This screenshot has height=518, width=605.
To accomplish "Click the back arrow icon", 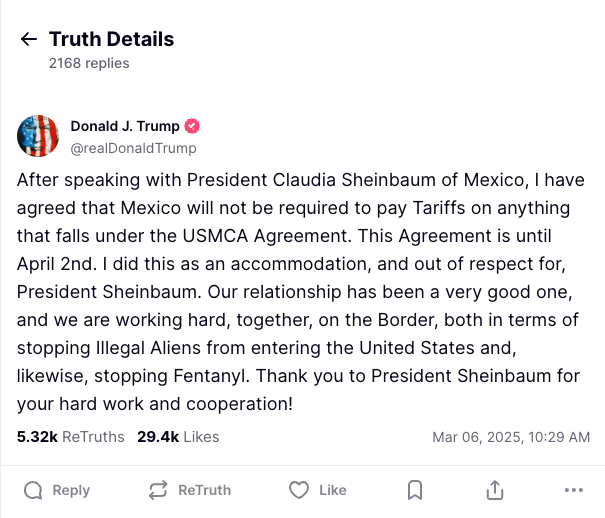I will (x=29, y=40).
